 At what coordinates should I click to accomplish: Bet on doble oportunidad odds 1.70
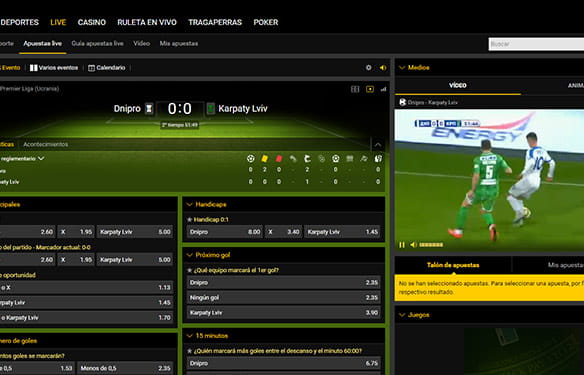pos(86,318)
